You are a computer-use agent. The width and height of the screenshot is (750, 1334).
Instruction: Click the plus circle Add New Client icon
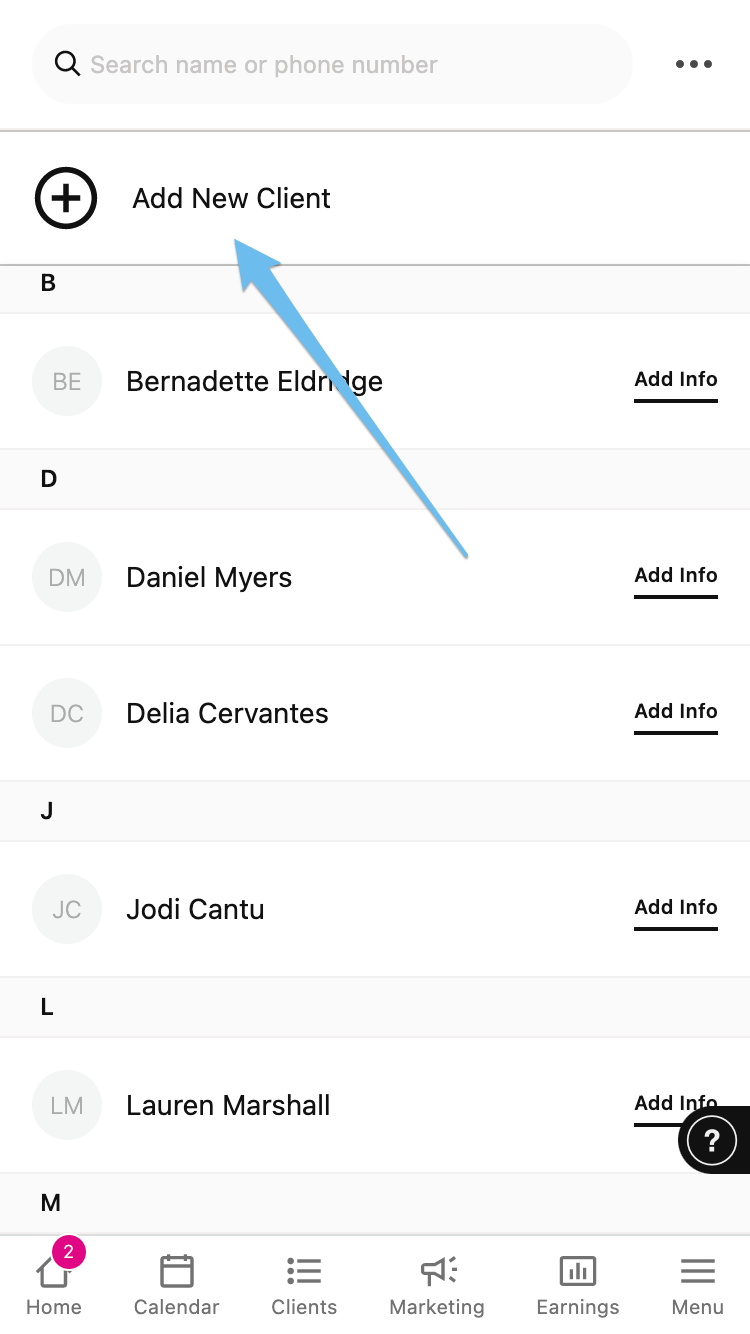pyautogui.click(x=66, y=198)
